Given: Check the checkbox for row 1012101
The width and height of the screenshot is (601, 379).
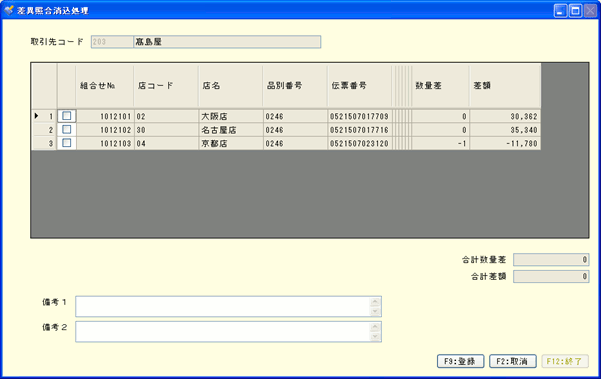Looking at the screenshot, I should tap(67, 116).
